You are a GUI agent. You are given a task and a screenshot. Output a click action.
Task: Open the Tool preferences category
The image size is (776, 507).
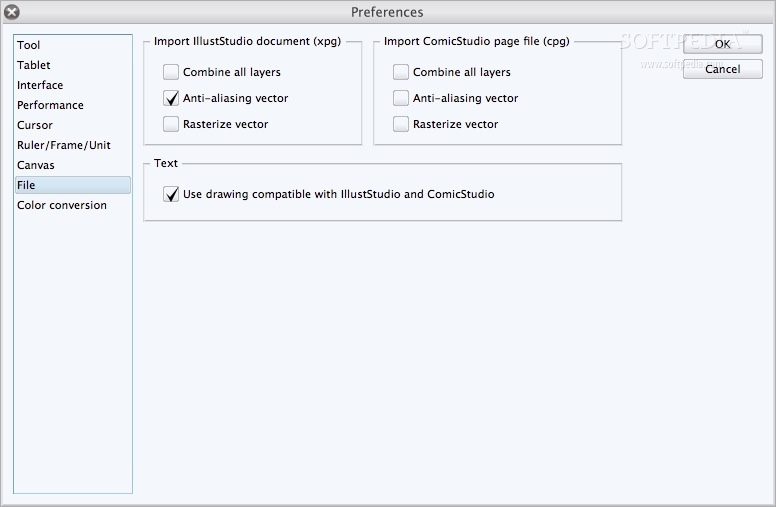pyautogui.click(x=29, y=45)
